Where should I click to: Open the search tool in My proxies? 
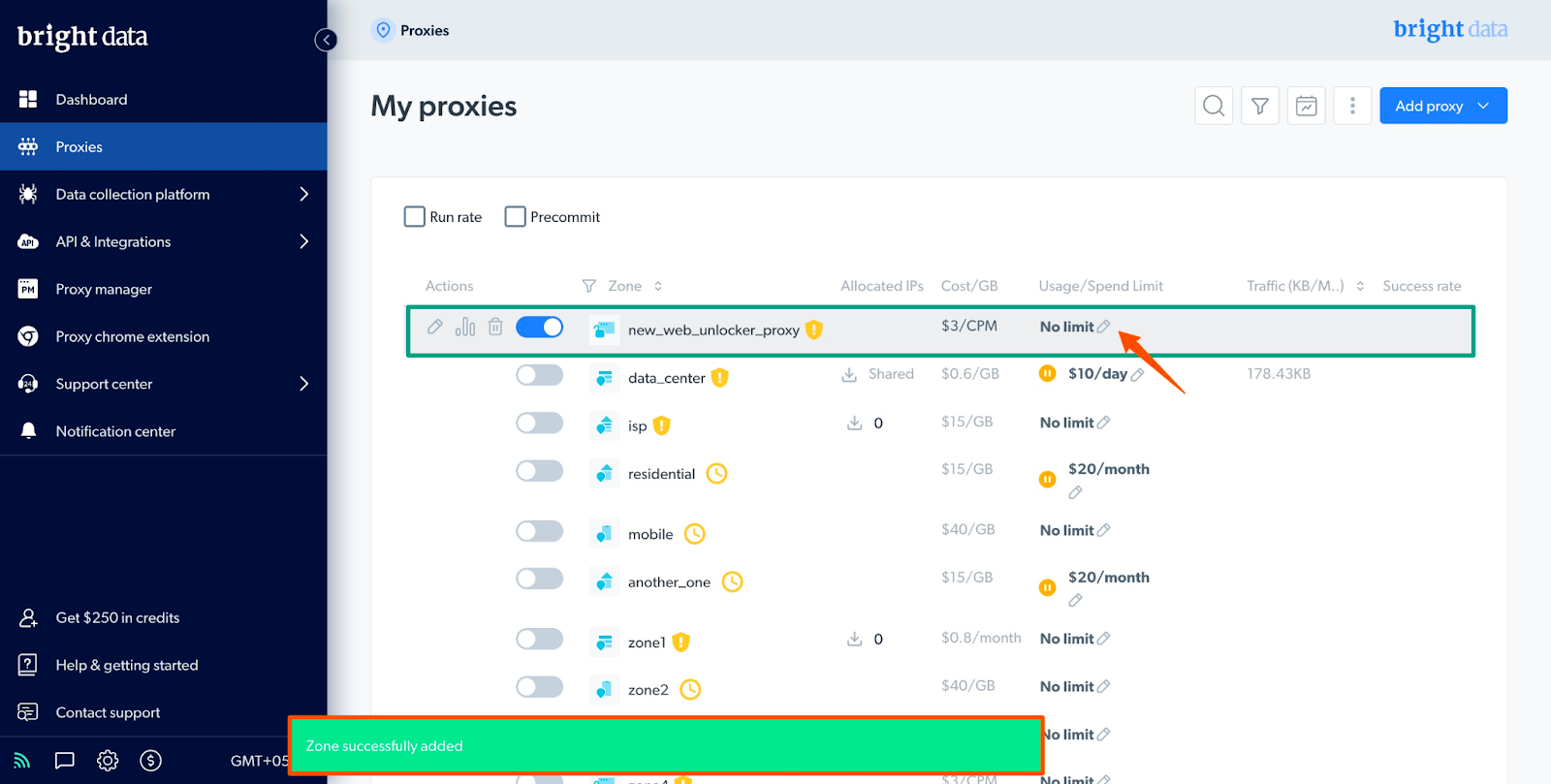pyautogui.click(x=1214, y=106)
